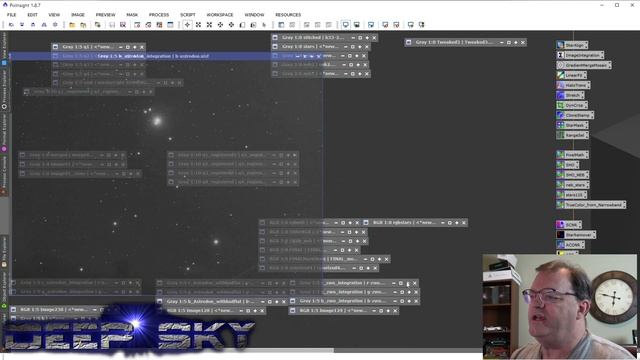This screenshot has width=640, height=360.
Task: Click the minus button on RGB 1:0 rgbstars title bar
Action: pyautogui.click(x=442, y=223)
